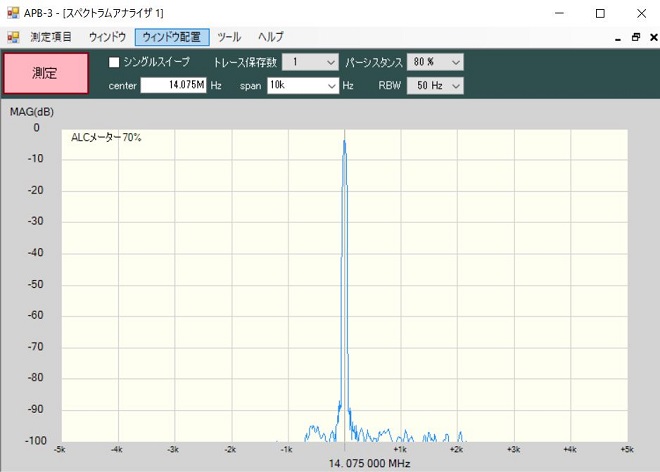
Task: Close the inner spectrum analyzer window
Action: (x=654, y=37)
